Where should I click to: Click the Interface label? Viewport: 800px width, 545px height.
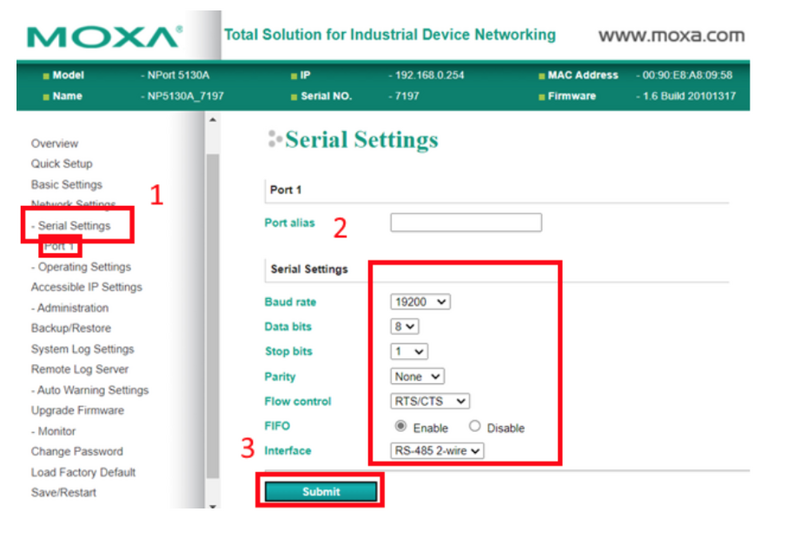[x=288, y=451]
